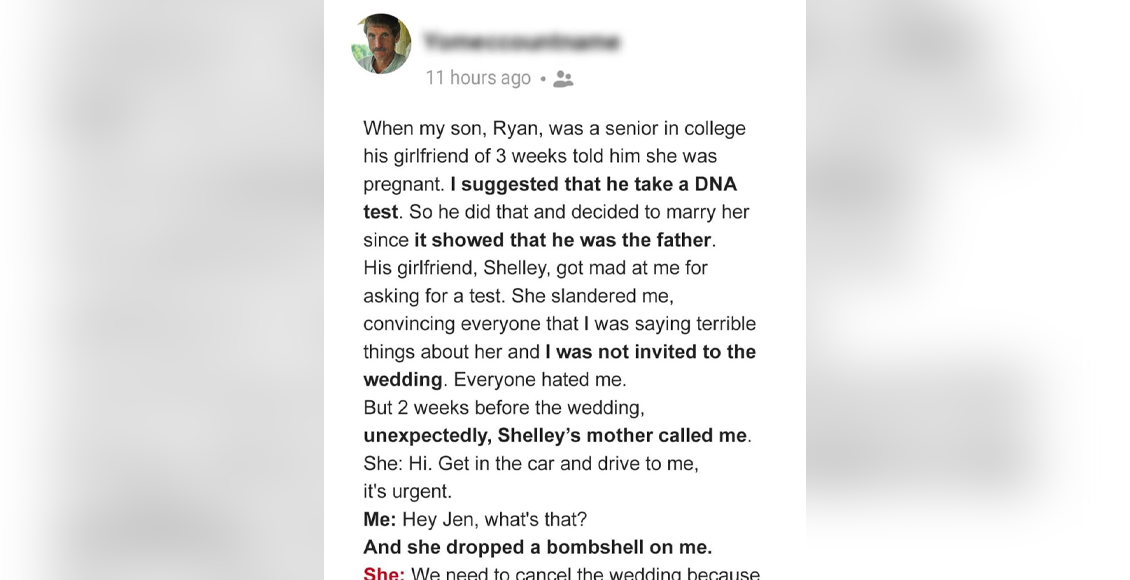Click the bold "And she dropped a bombshell on me." line

pos(538,548)
